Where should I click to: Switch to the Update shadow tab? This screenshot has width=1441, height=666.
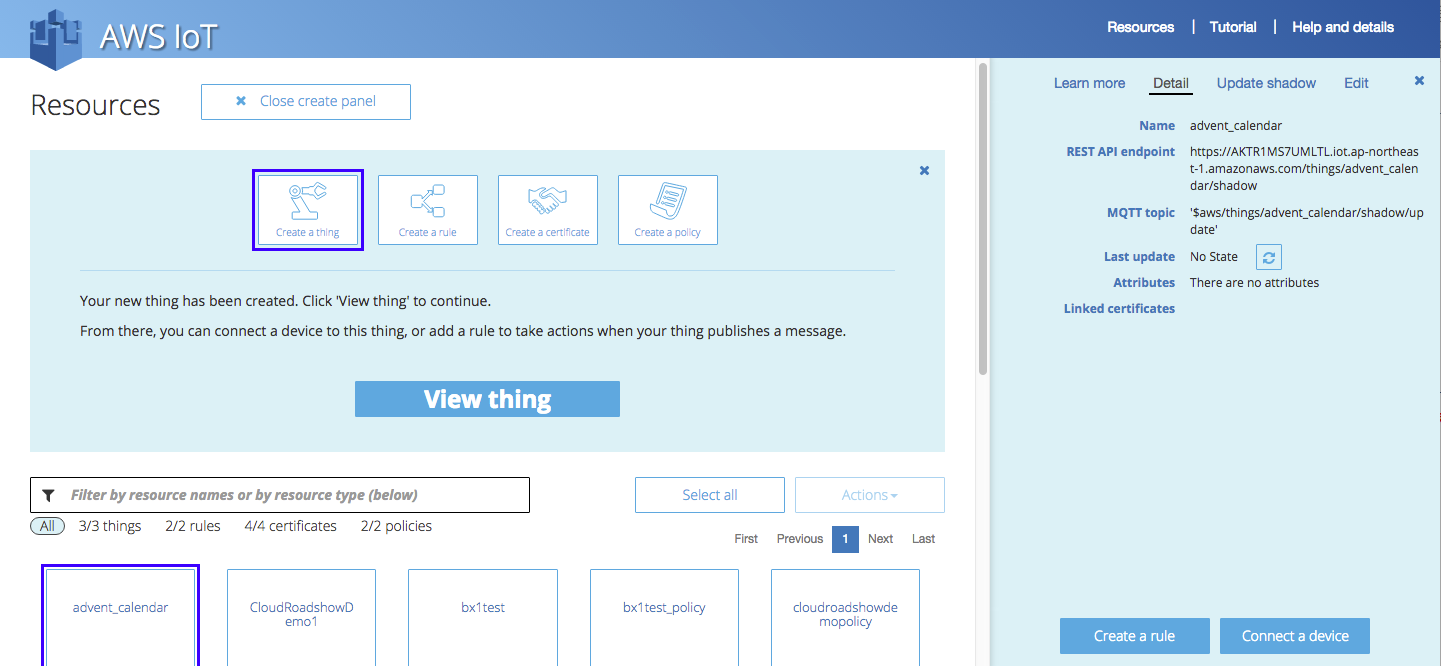(x=1266, y=83)
